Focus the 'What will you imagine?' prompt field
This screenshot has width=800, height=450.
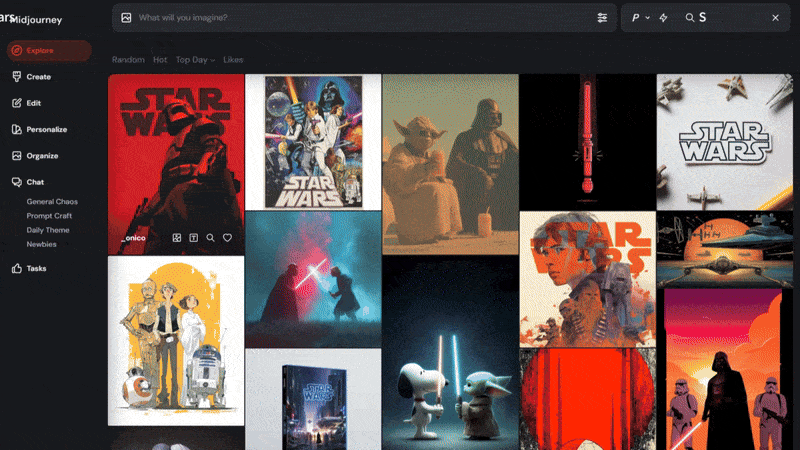tap(362, 18)
